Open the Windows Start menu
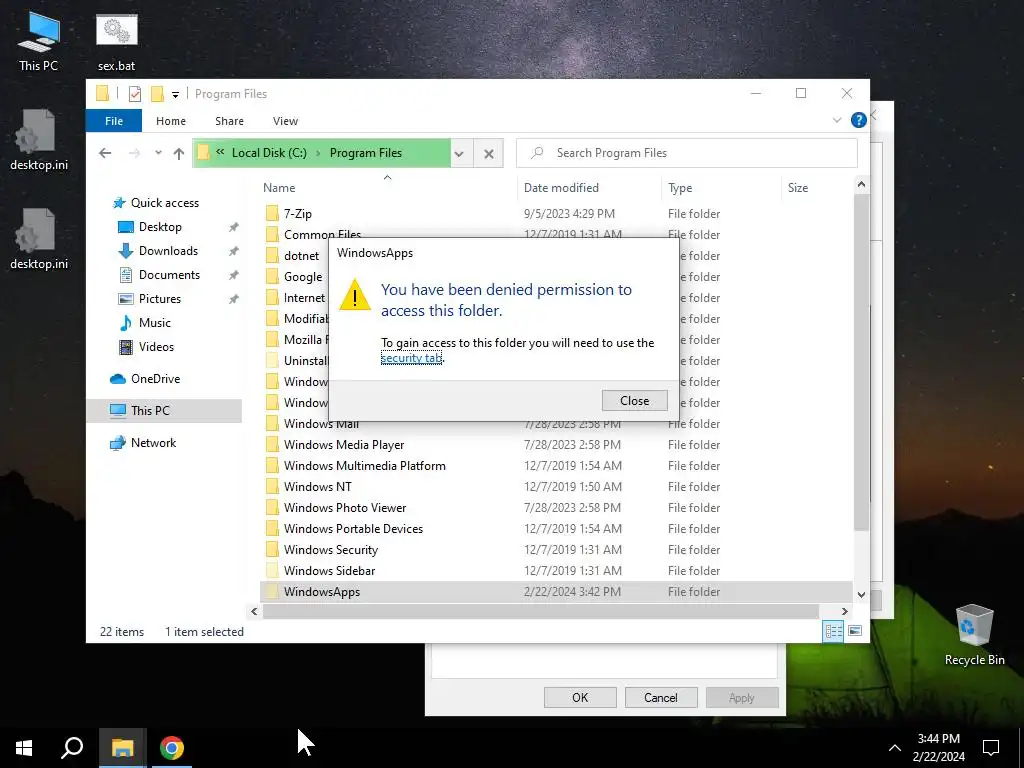The width and height of the screenshot is (1024, 768). [x=24, y=748]
